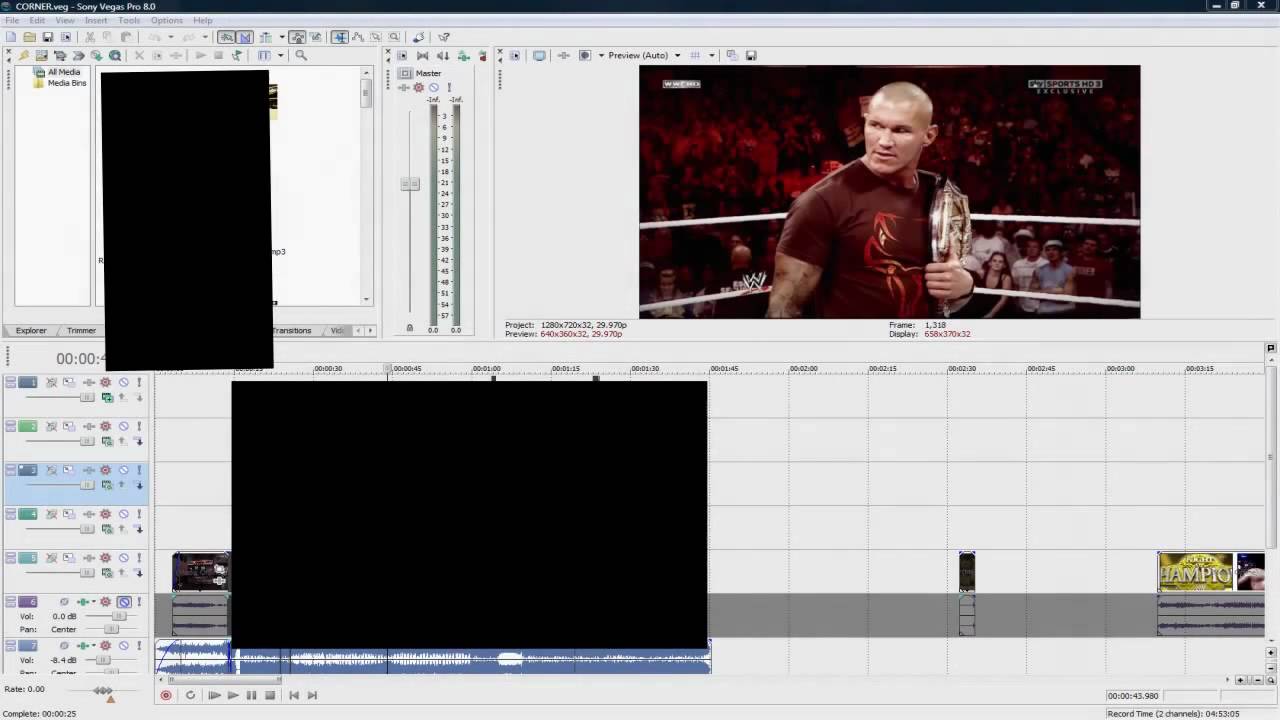Switch to the Transitions tab
Screen dimensions: 1280x720
[x=291, y=330]
